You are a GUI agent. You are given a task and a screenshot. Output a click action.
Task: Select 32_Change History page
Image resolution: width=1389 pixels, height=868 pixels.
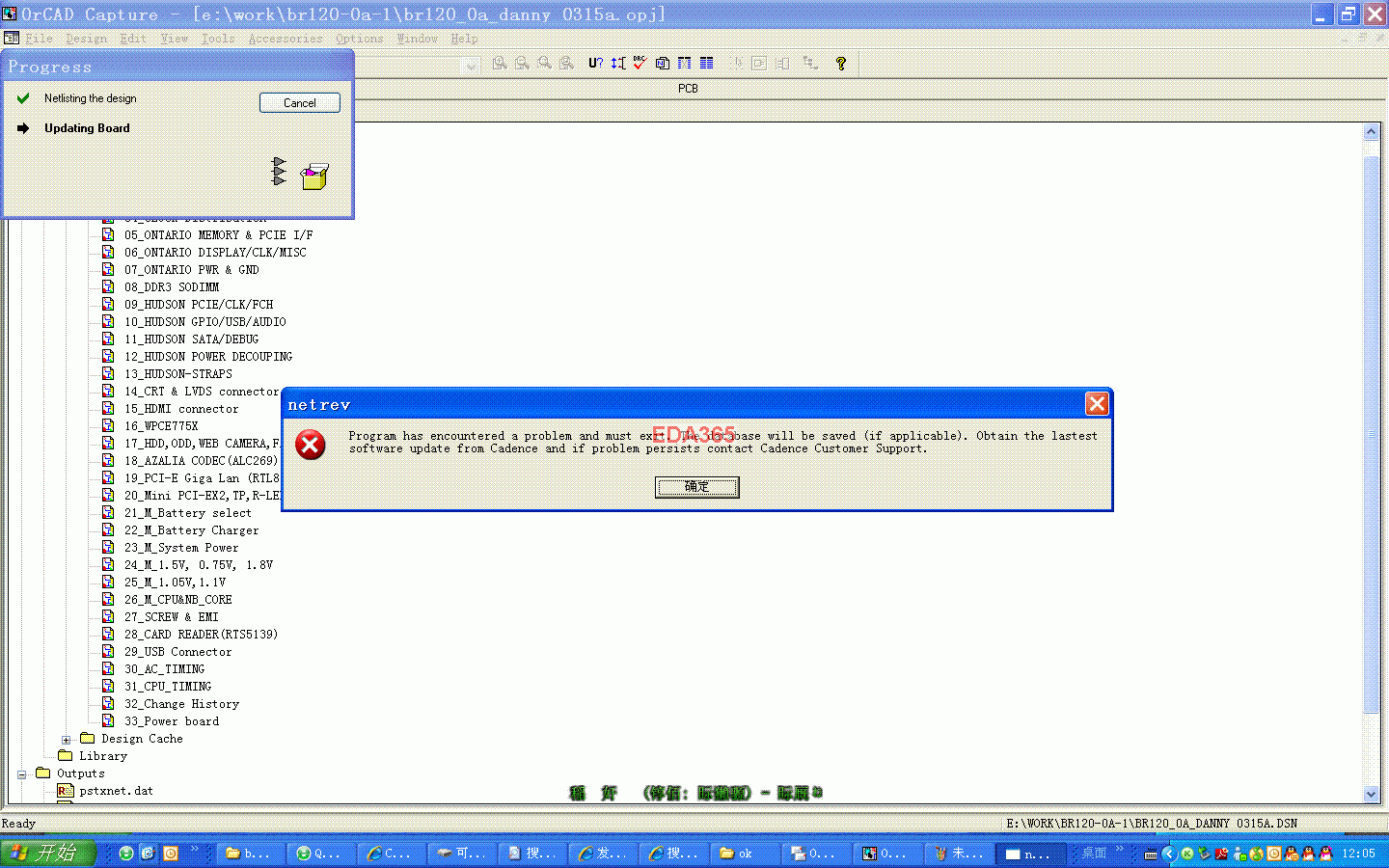181,703
